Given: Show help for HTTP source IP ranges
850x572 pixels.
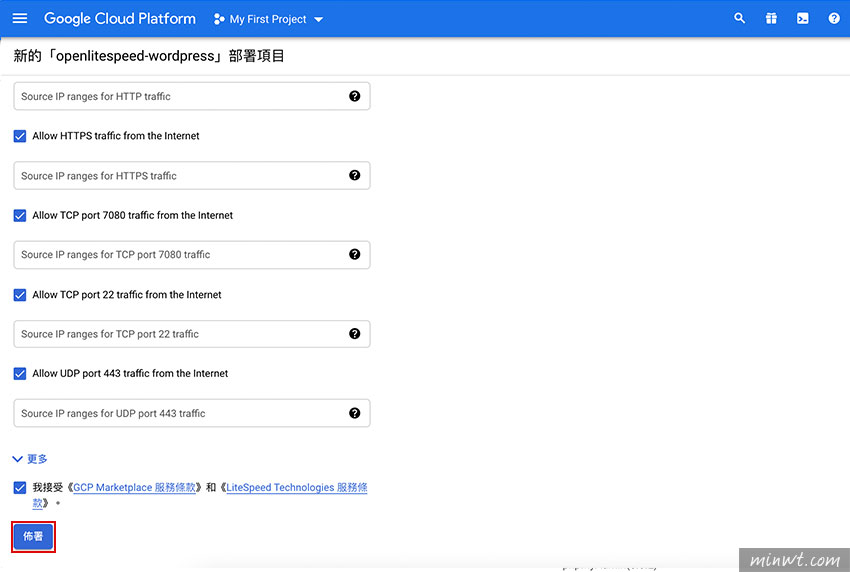Looking at the screenshot, I should click(355, 96).
